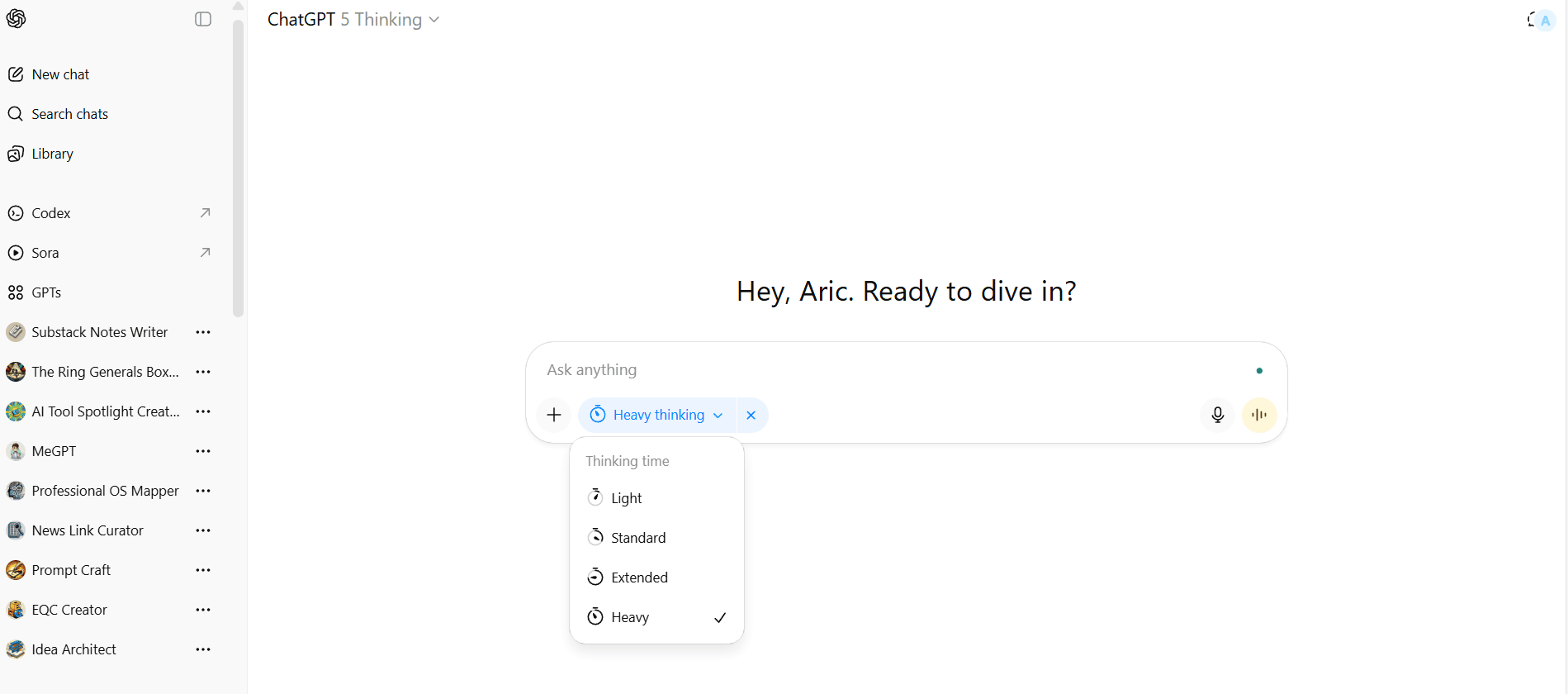The height and width of the screenshot is (694, 1568).
Task: Launch voice mode waveform button
Action: click(x=1259, y=415)
